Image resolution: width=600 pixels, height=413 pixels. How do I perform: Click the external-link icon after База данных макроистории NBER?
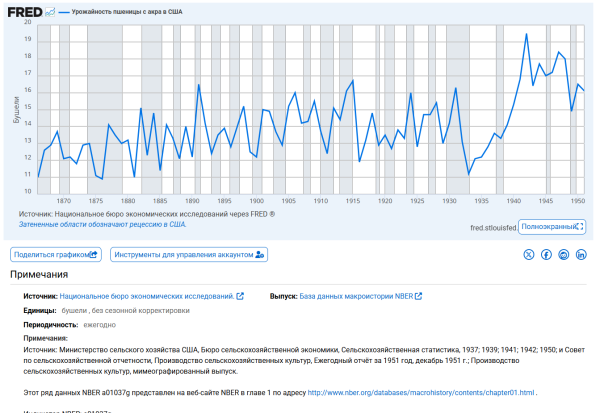(419, 296)
